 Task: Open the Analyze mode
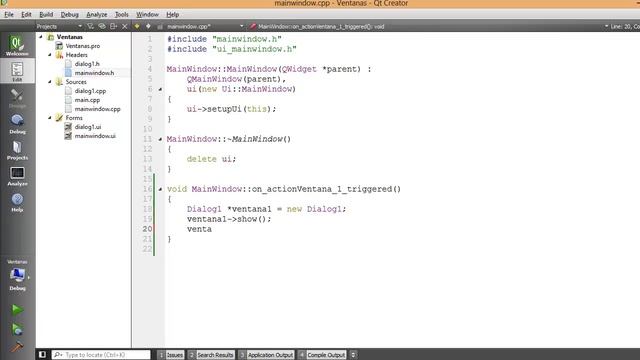[17, 176]
